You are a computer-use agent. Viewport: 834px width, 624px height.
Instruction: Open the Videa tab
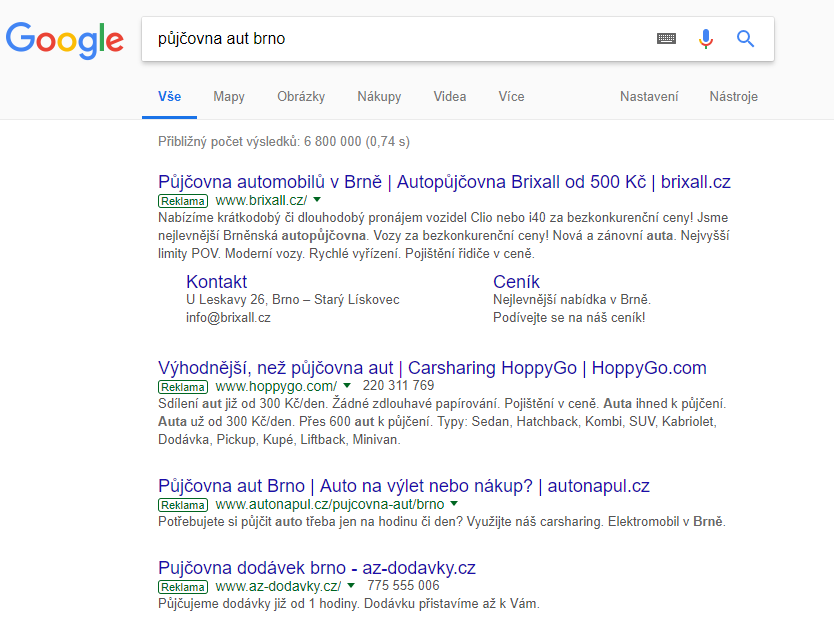coord(449,96)
